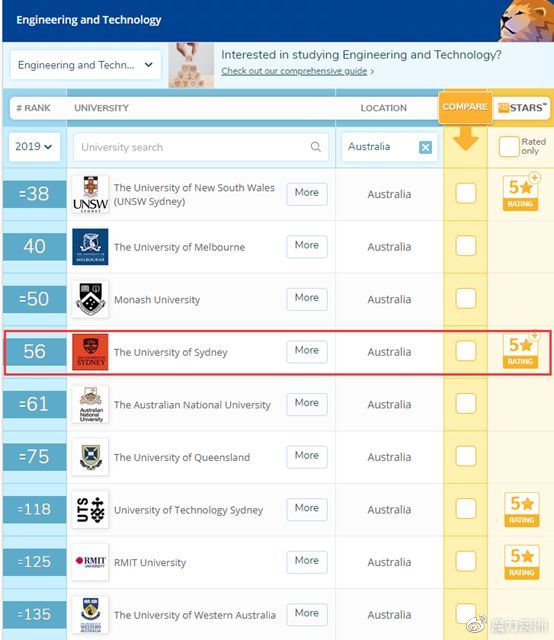
Task: Select the University of Sydney logo
Action: [90, 352]
